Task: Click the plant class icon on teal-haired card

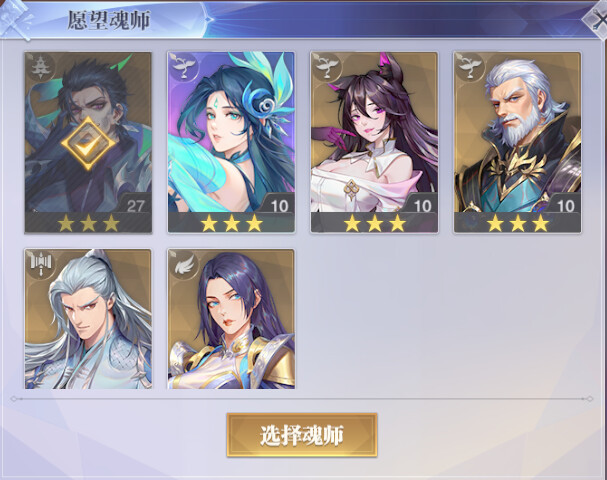Action: [182, 67]
